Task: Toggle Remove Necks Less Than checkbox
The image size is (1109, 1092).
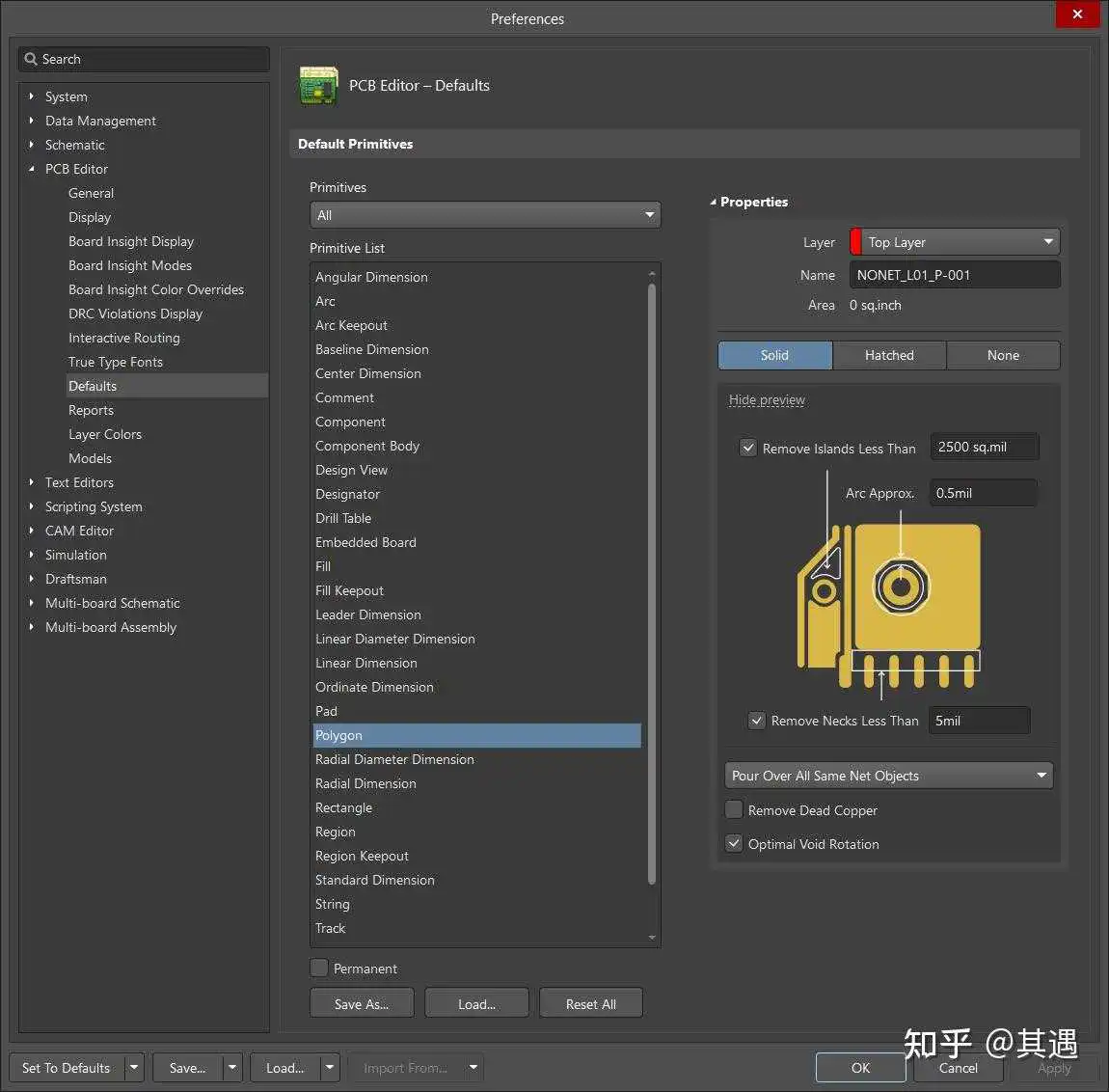Action: click(x=757, y=721)
